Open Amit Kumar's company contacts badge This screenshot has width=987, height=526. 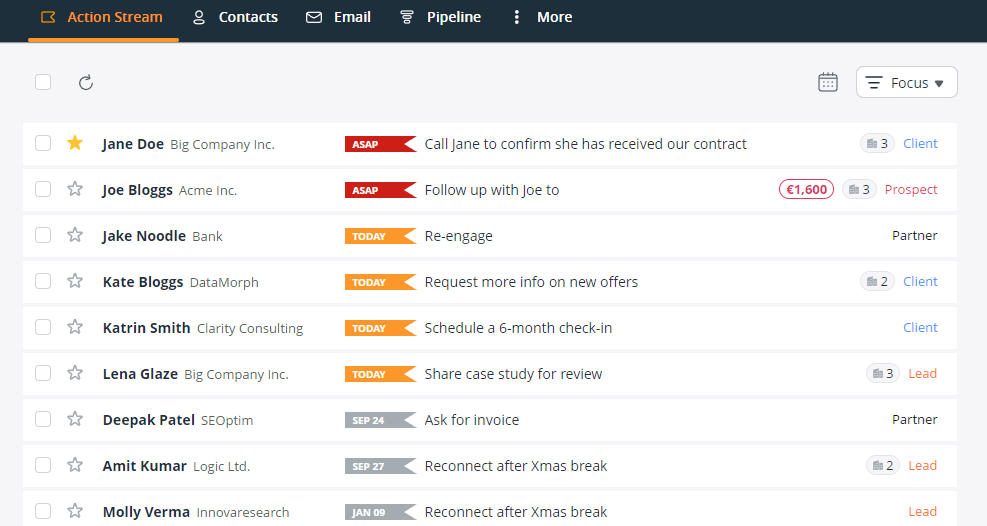[883, 465]
